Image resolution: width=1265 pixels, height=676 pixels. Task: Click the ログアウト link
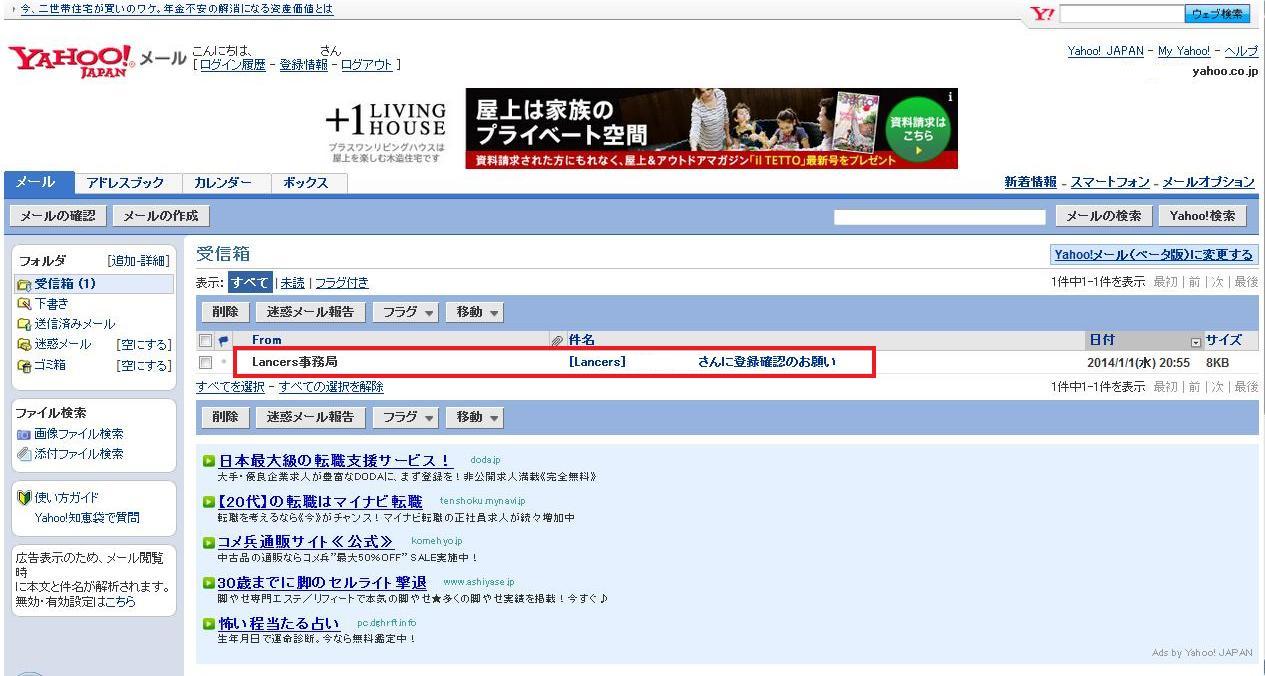[367, 65]
